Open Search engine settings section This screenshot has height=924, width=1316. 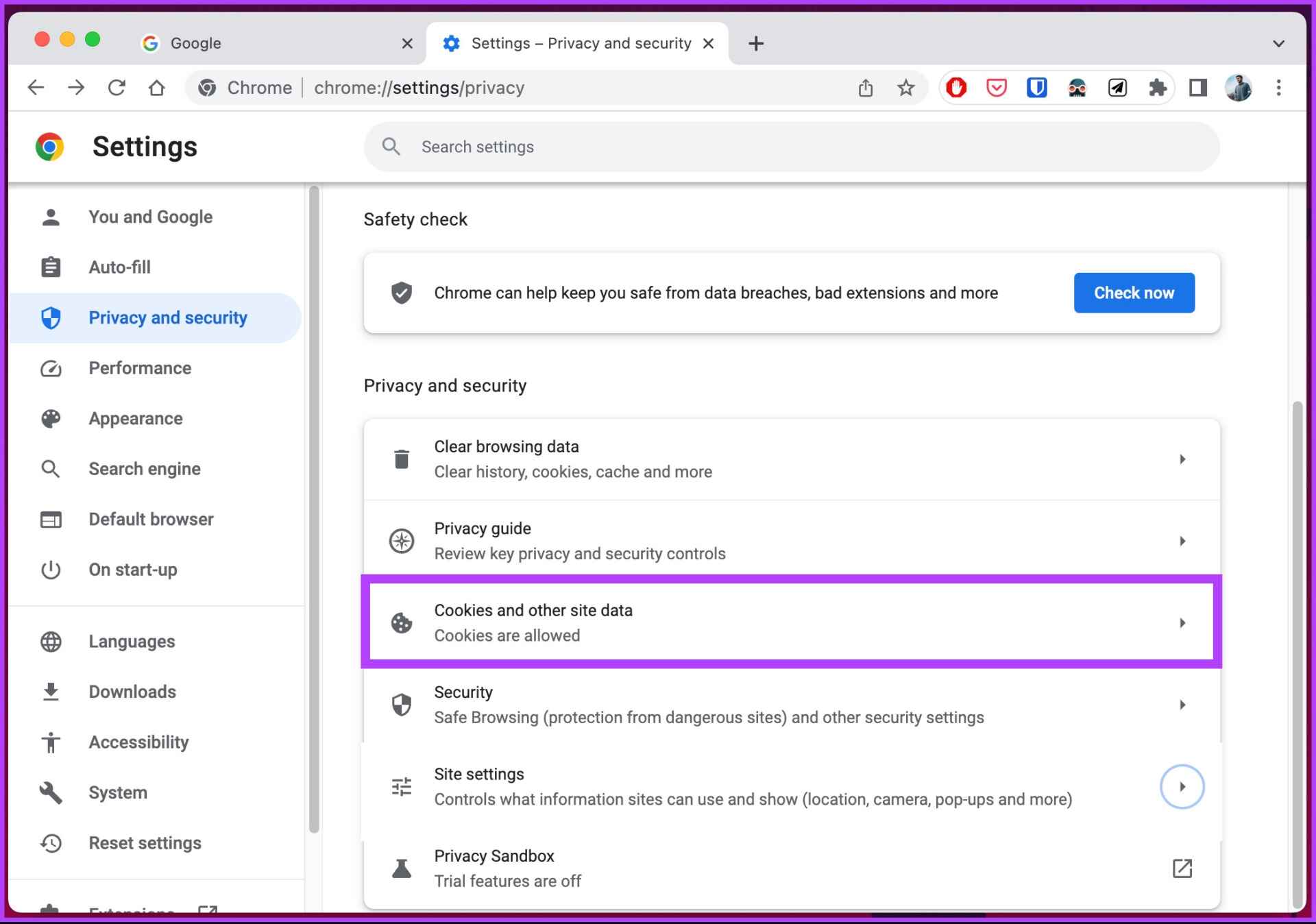(145, 469)
